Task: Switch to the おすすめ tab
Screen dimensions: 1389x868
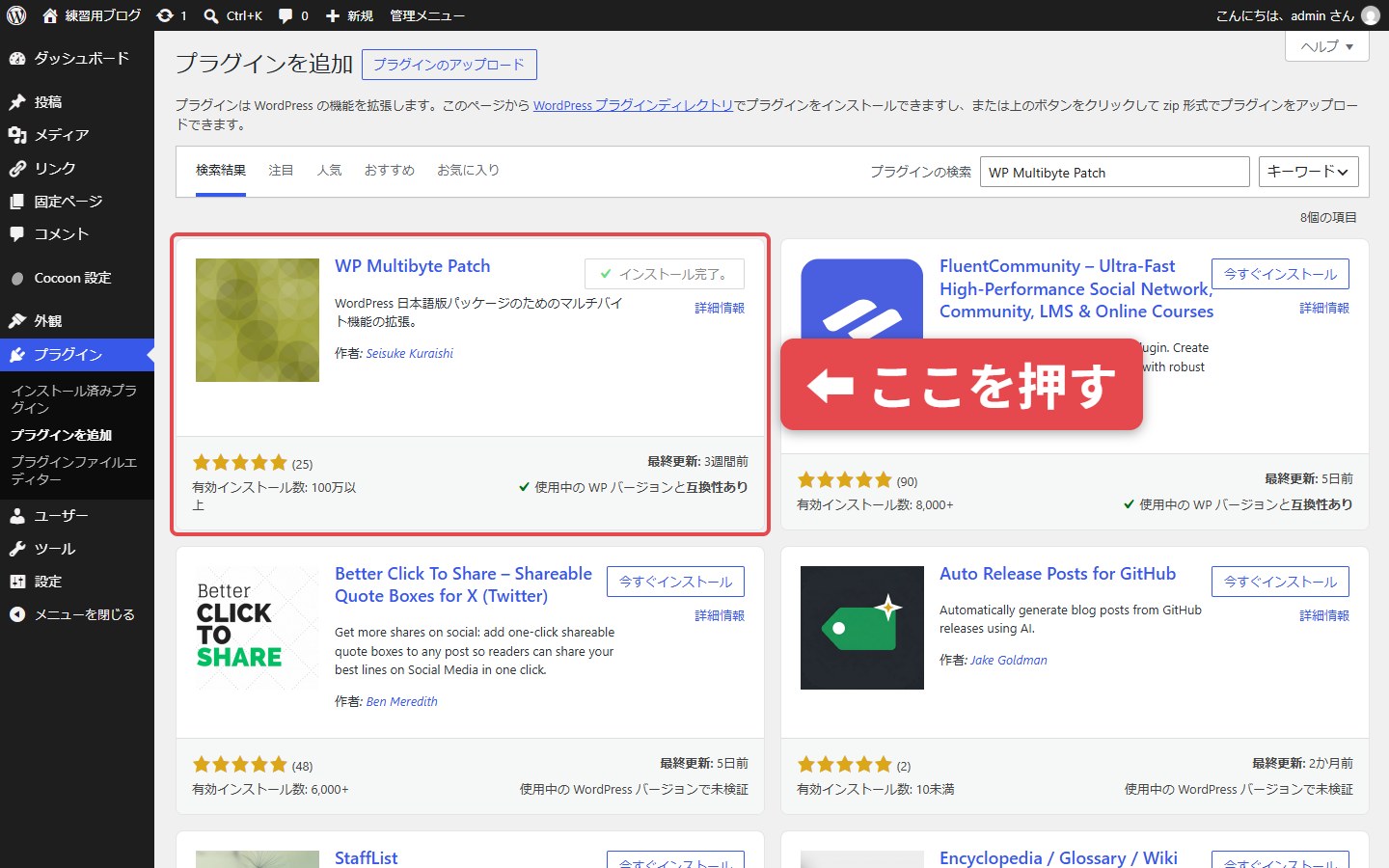Action: 390,170
